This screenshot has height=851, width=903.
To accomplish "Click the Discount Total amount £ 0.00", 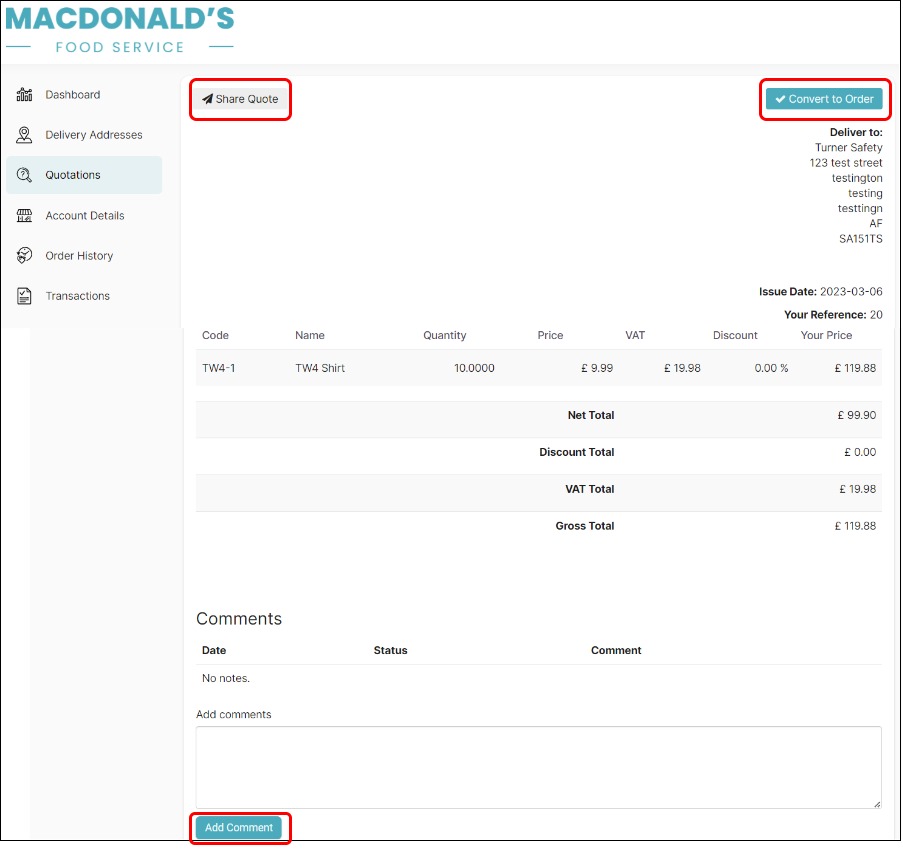I will (860, 452).
